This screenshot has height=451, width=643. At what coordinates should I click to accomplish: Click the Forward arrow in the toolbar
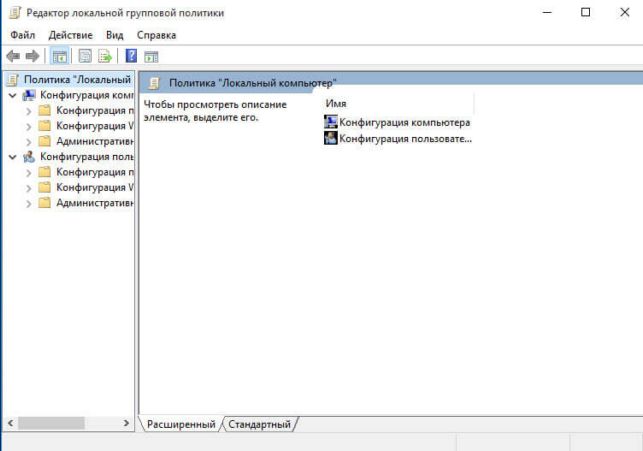coord(32,56)
